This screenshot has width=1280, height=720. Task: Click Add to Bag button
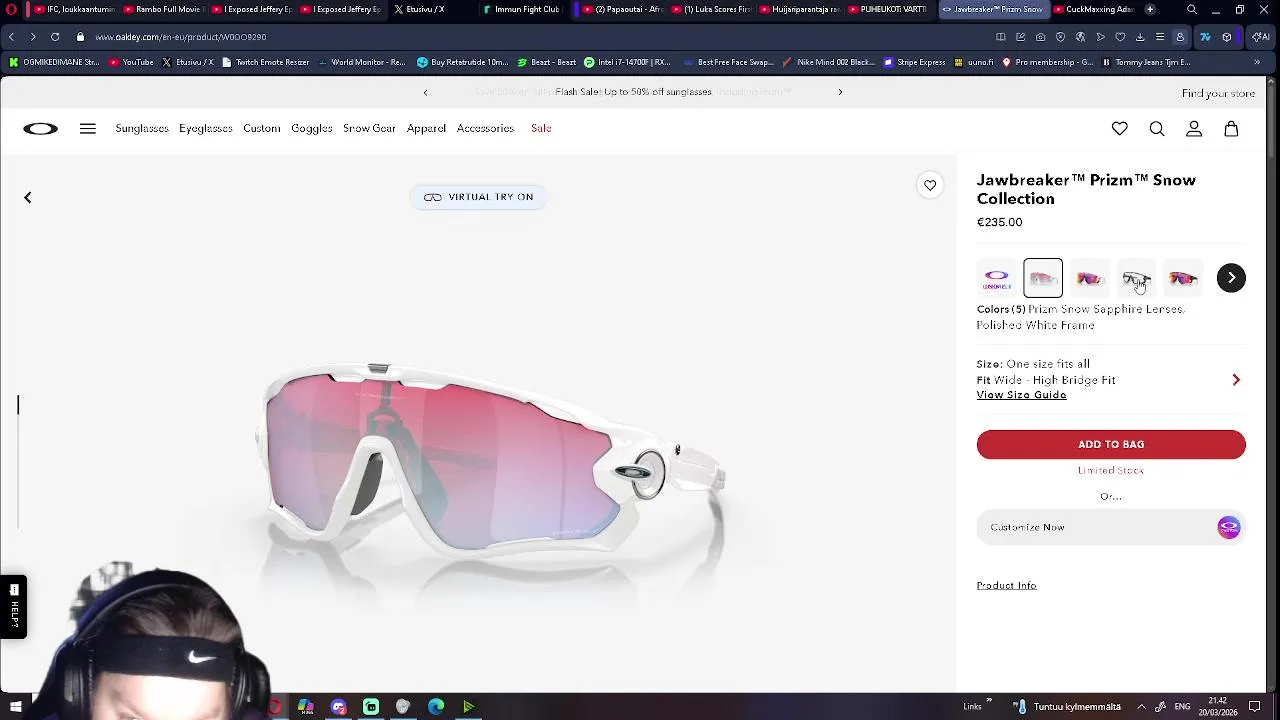pos(1111,444)
